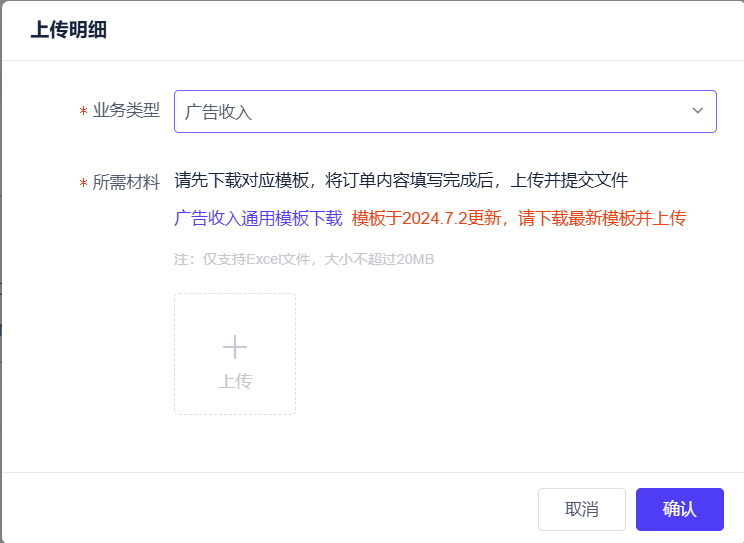Click the red asterisk beside 所需材料
The height and width of the screenshot is (543, 744).
[83, 183]
